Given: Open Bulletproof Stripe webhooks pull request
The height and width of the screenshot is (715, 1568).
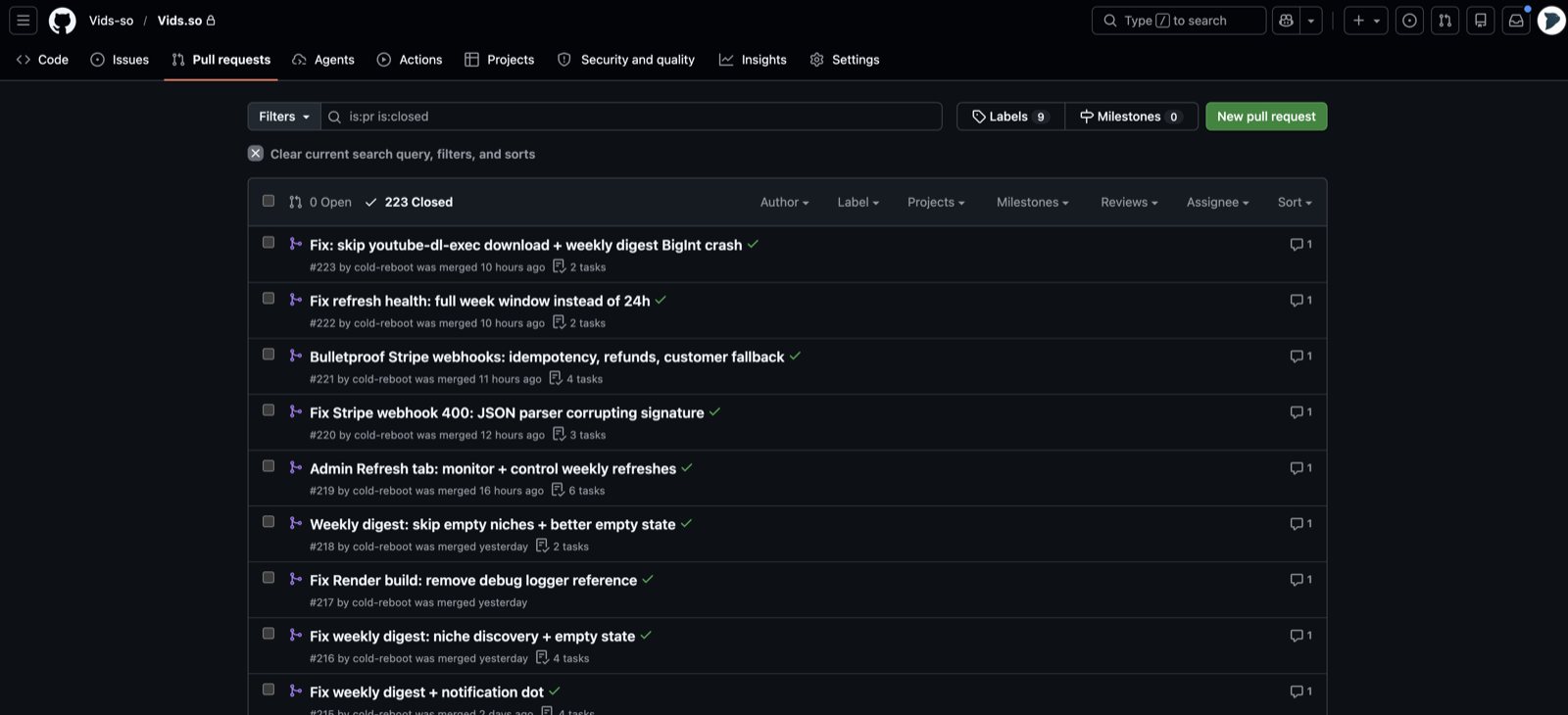Looking at the screenshot, I should click(547, 357).
